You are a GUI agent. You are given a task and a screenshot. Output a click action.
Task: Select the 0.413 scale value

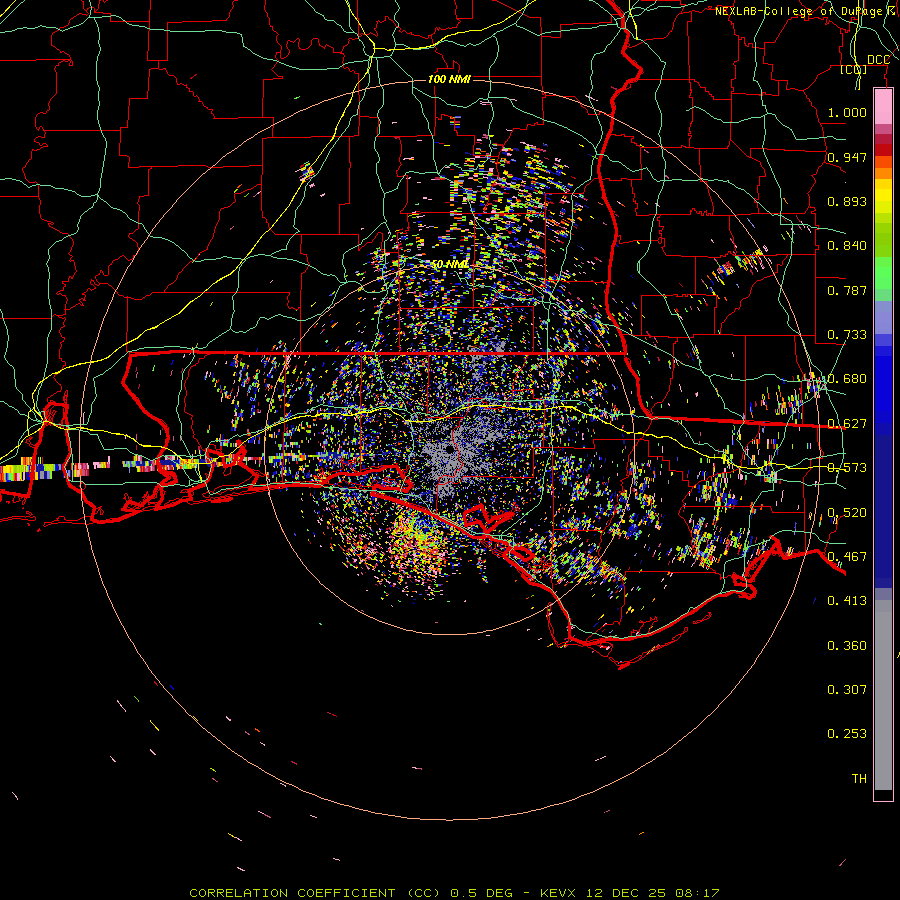coord(847,601)
